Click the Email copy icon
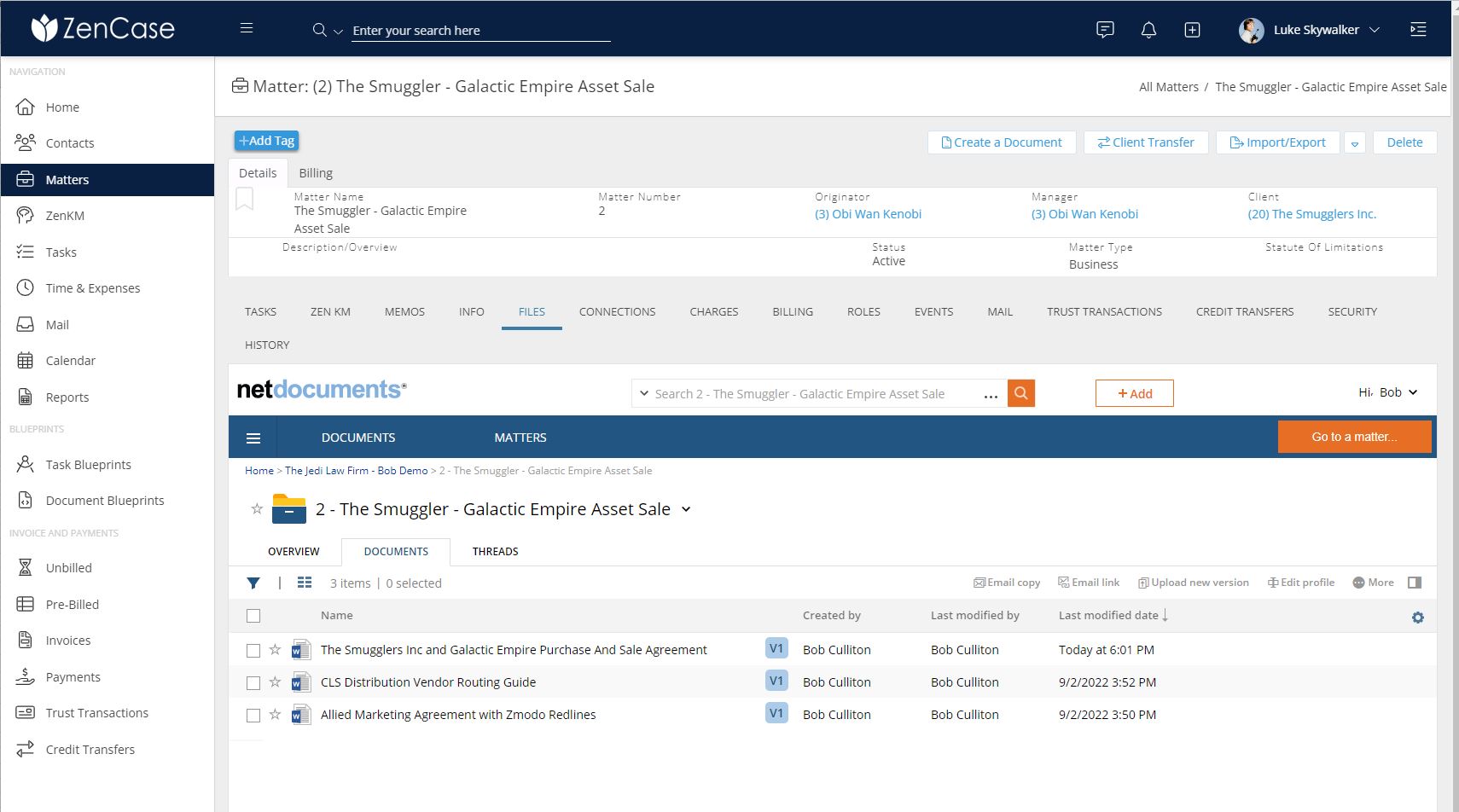Viewport: 1459px width, 812px height. click(x=979, y=582)
